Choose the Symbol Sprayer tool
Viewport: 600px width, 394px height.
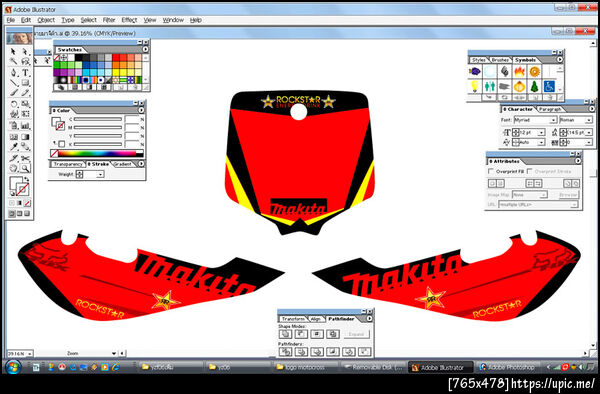pyautogui.click(x=13, y=125)
